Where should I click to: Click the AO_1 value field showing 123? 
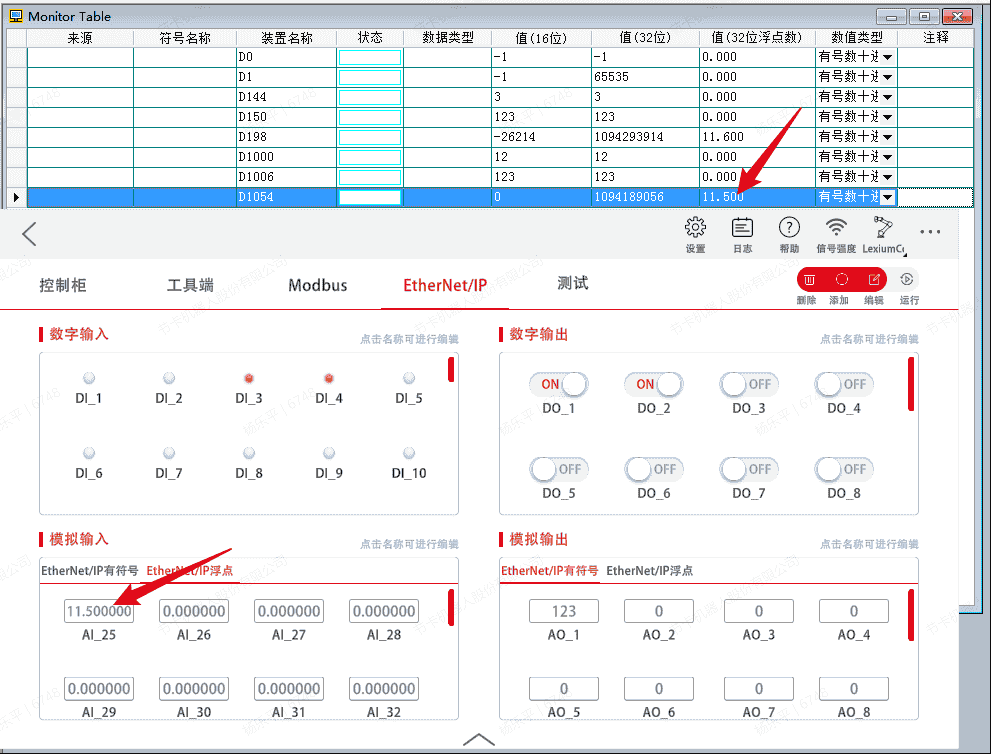click(x=564, y=611)
